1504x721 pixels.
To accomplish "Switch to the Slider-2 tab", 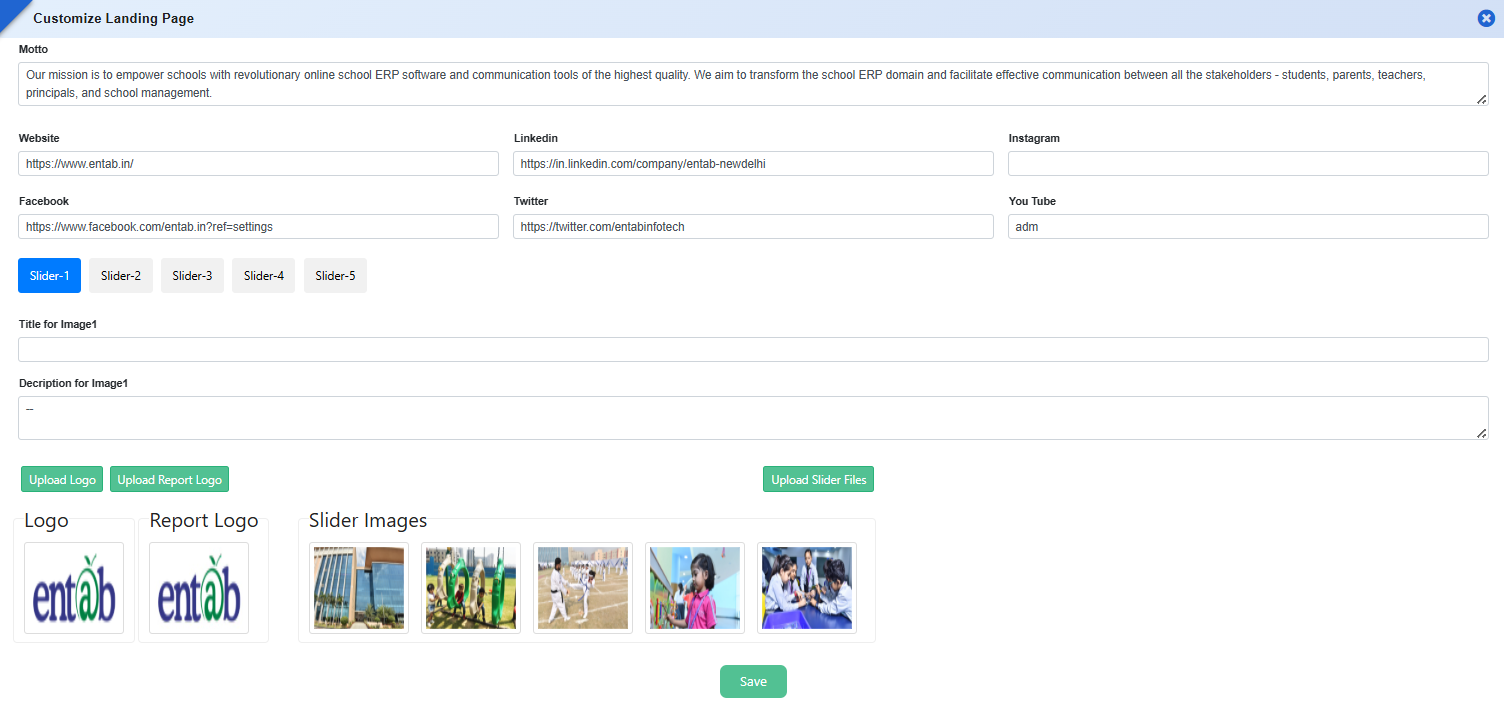I will [x=121, y=276].
